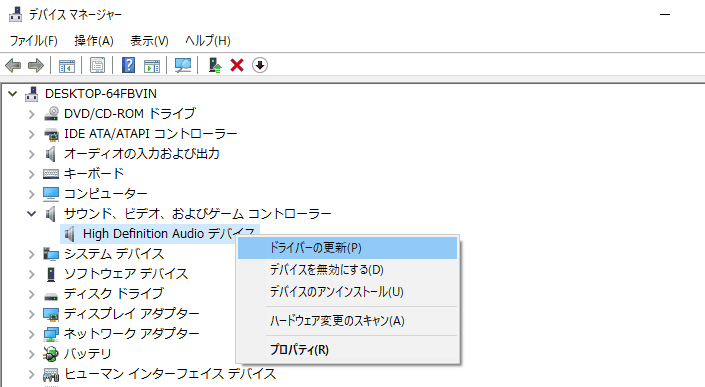Choose デバイスを無効にする(D) from context menu
705x387 pixels.
[347, 270]
